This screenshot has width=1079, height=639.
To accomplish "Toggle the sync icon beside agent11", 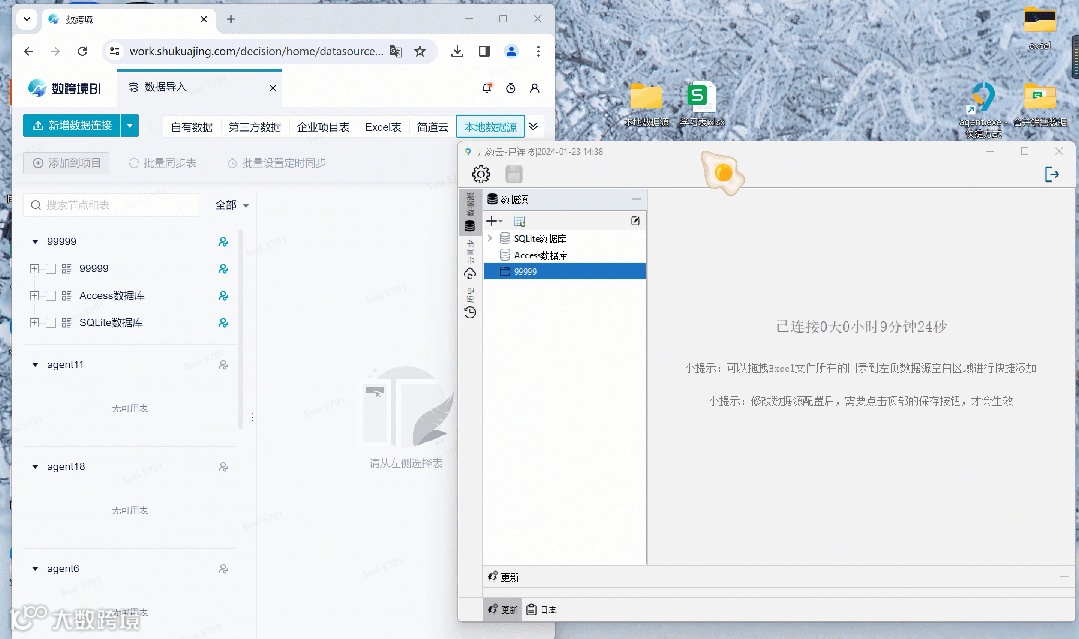I will (x=224, y=364).
